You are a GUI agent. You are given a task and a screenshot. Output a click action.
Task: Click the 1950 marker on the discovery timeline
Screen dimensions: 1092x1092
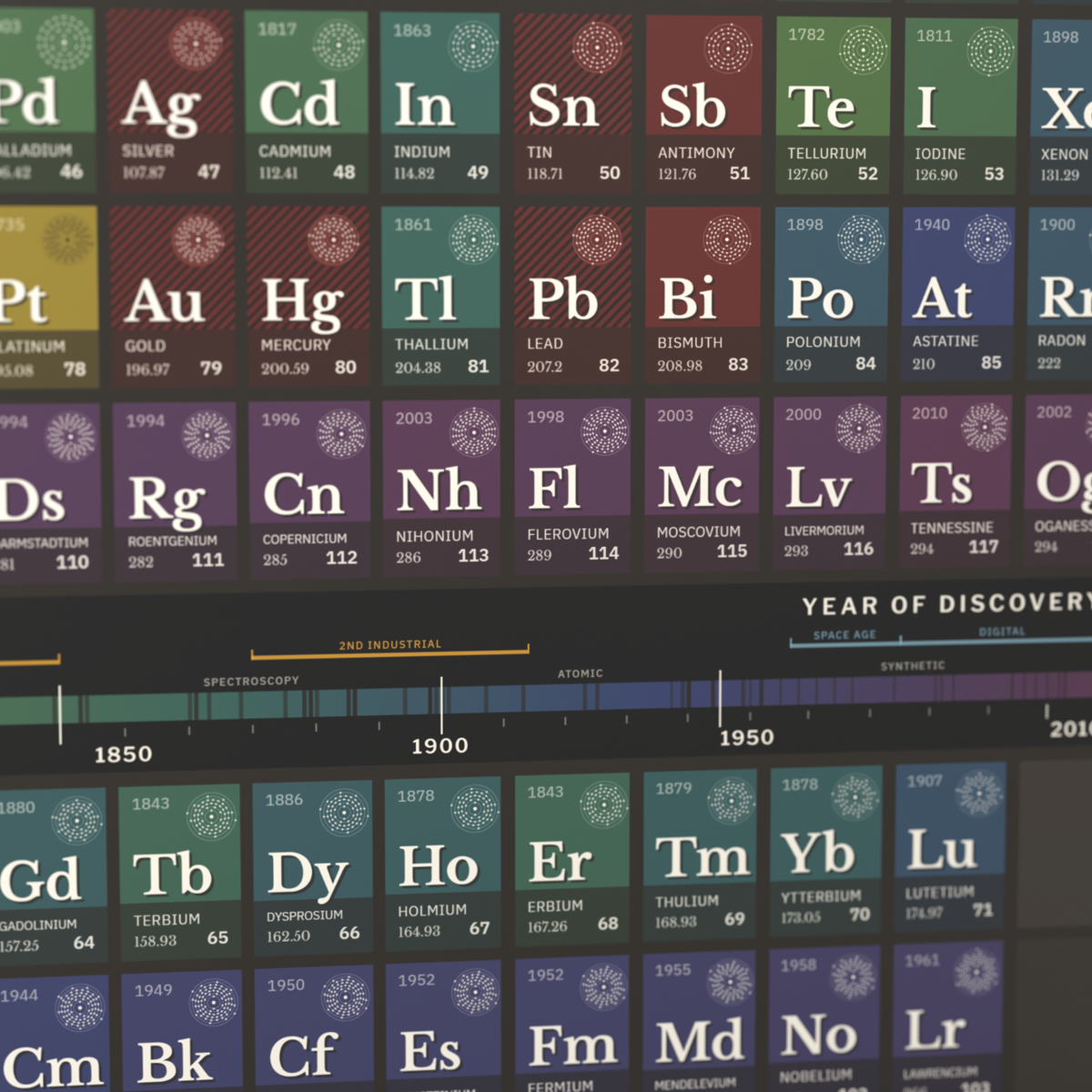coord(746,738)
